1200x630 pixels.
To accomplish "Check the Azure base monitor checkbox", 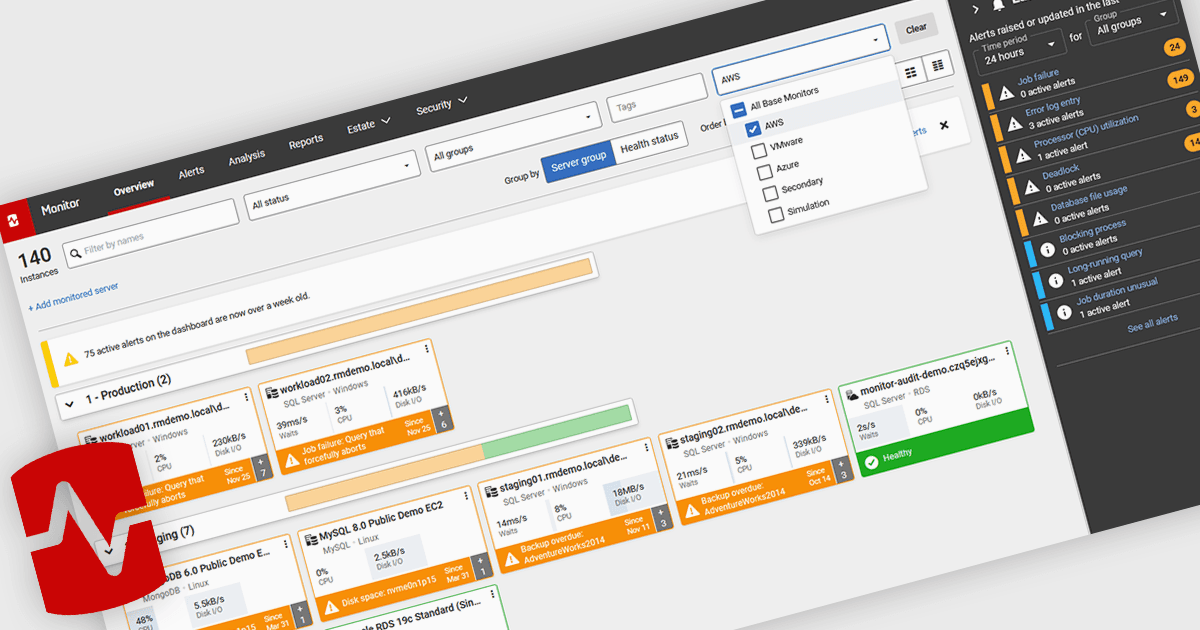I will coord(765,172).
